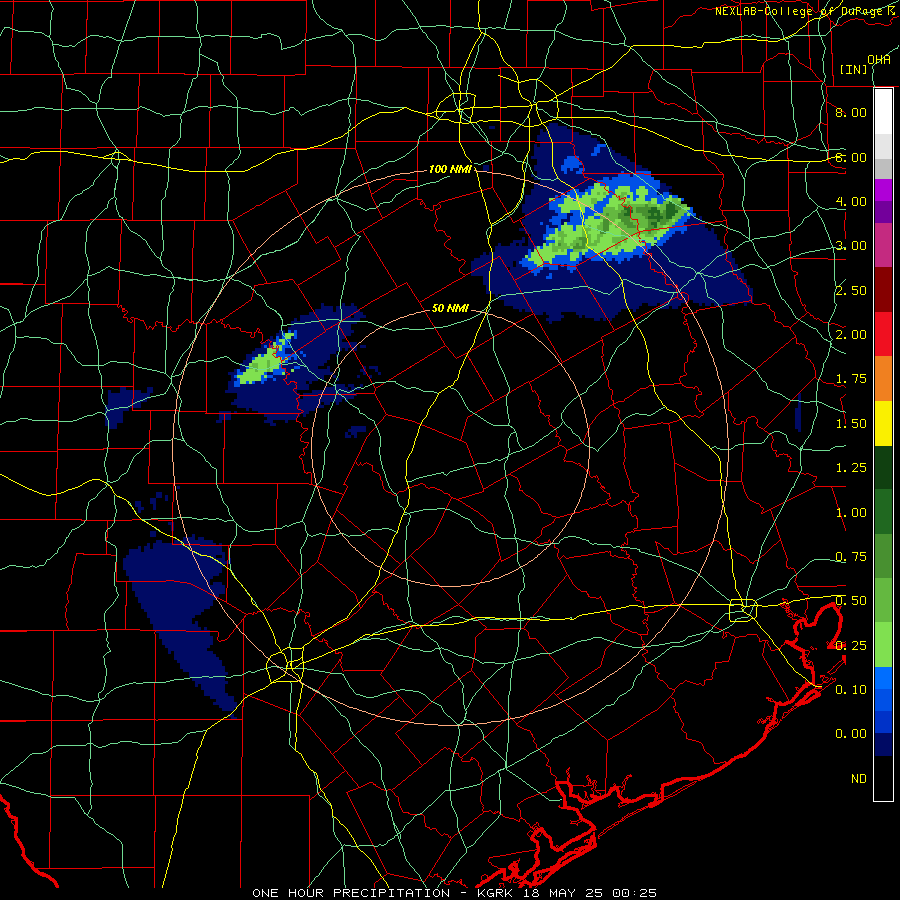Click the 1.25 legend value

pos(851,468)
